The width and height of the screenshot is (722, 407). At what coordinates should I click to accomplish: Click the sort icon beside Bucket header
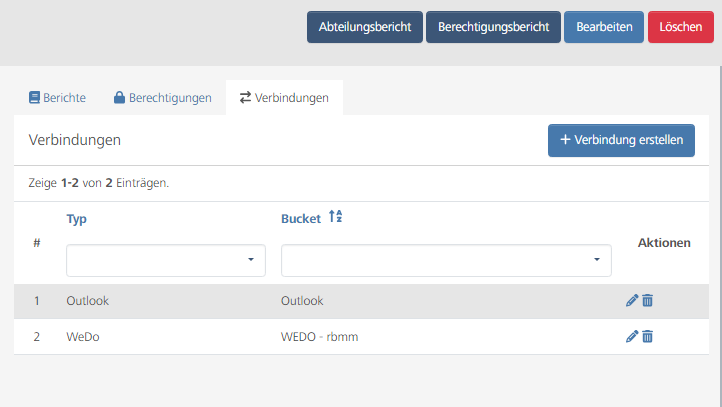click(x=336, y=218)
